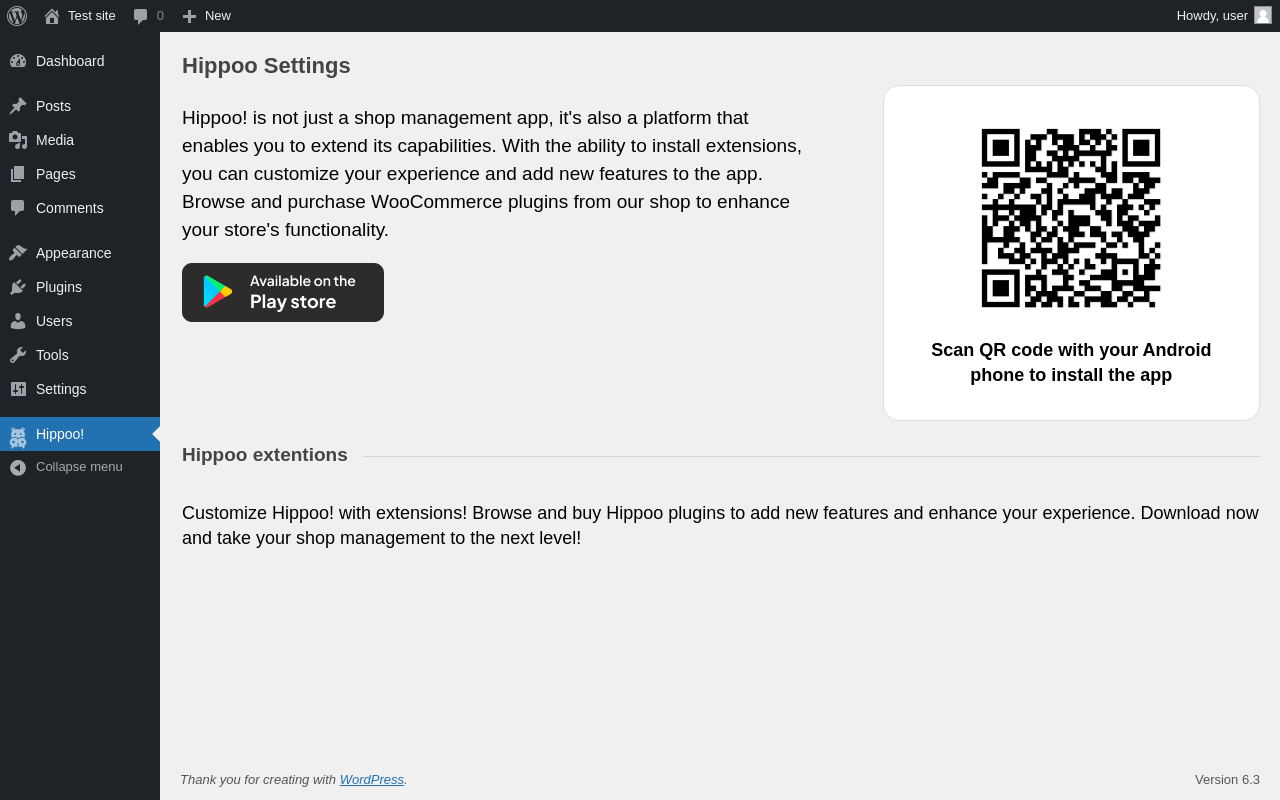This screenshot has height=800, width=1280.
Task: Click the Plugins plug icon
Action: 18,287
